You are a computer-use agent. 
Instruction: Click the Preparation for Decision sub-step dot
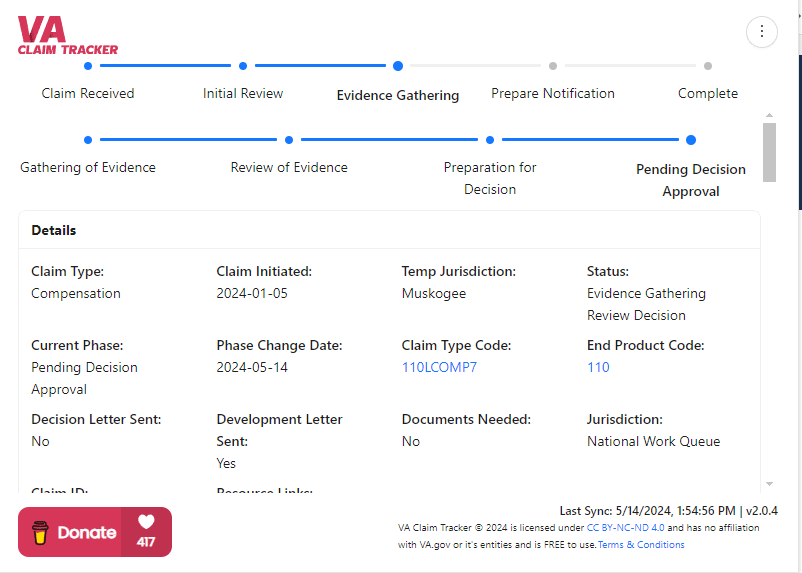[x=490, y=140]
